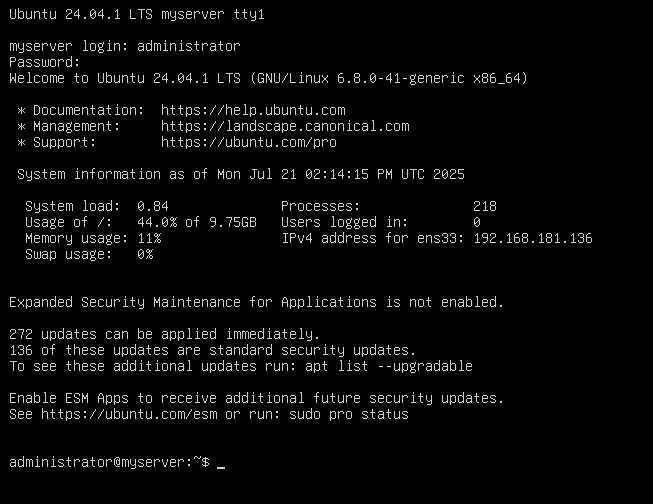Click the https://landscape.canonical.com management URL

coord(285,126)
